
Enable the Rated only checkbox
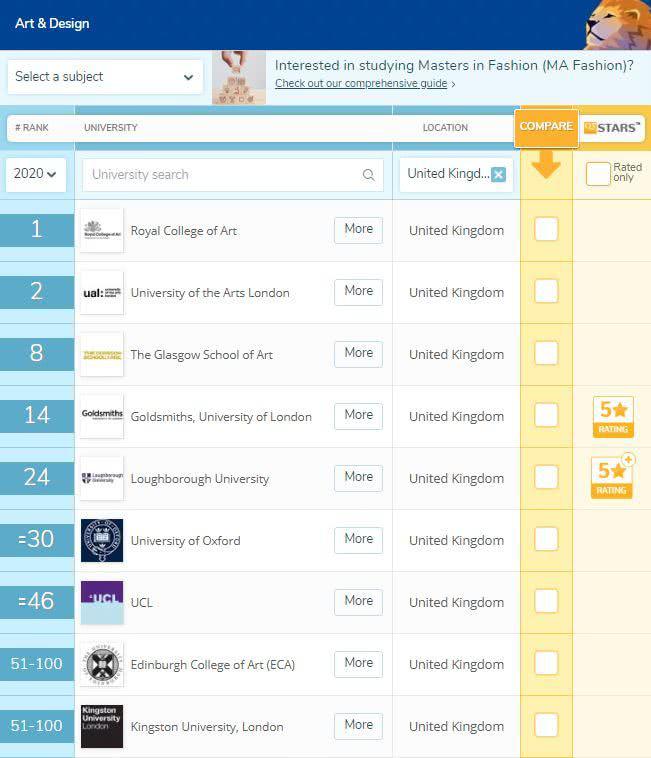pos(597,174)
